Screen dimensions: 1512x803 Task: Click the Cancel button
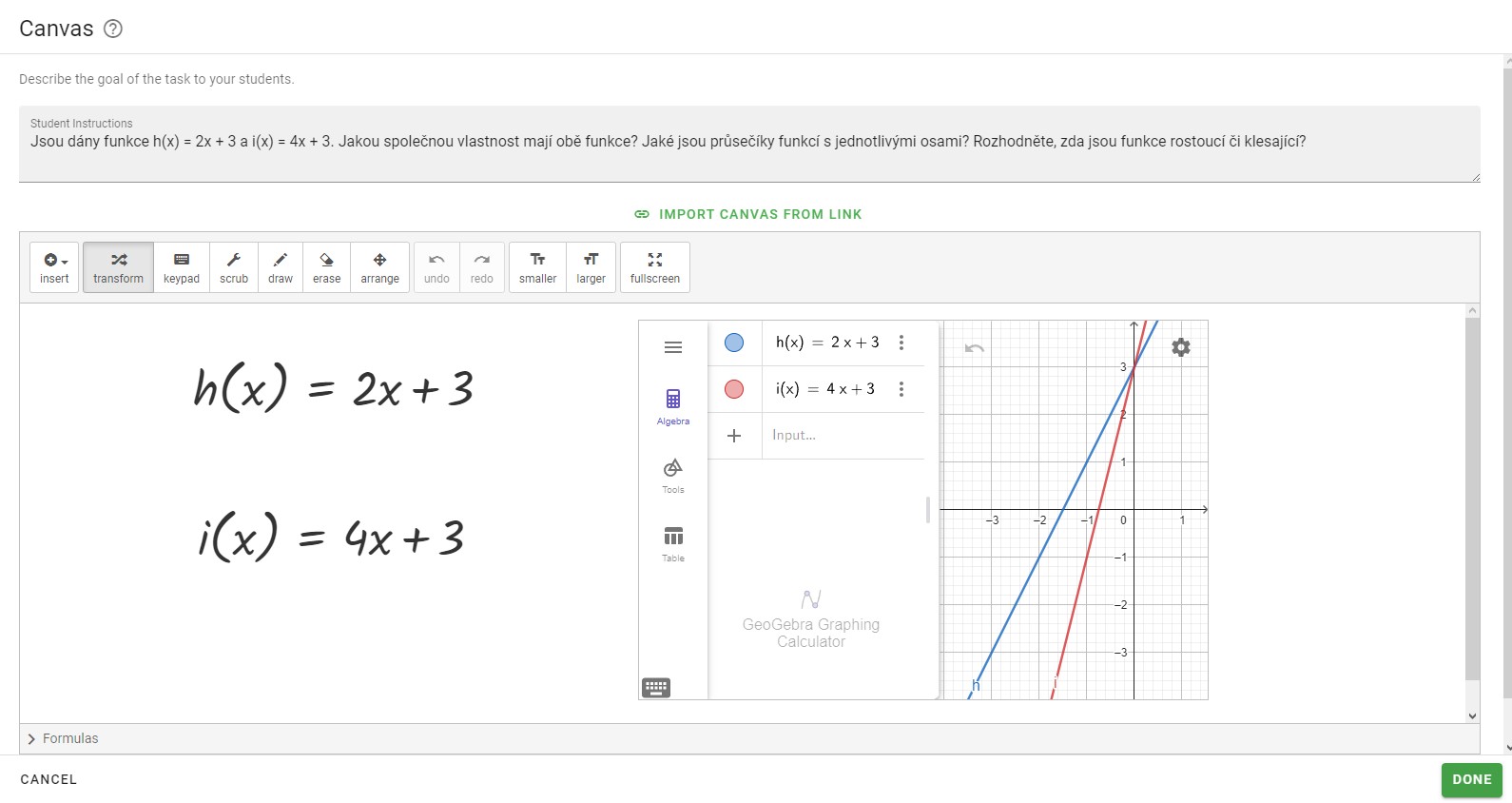(x=48, y=779)
